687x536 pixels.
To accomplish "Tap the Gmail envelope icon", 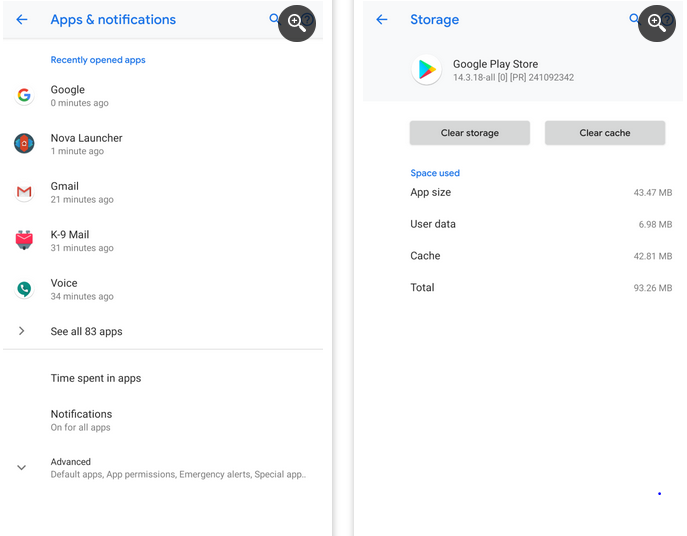I will (24, 192).
